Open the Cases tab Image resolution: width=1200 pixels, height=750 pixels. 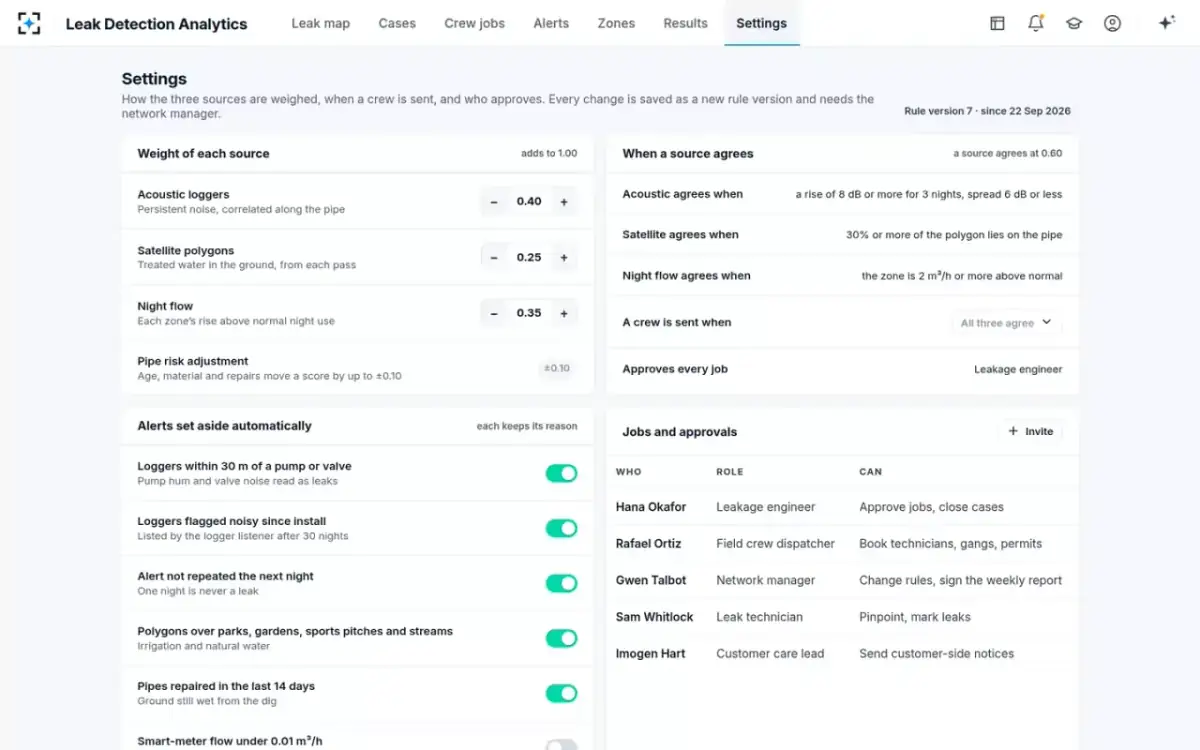pos(397,23)
